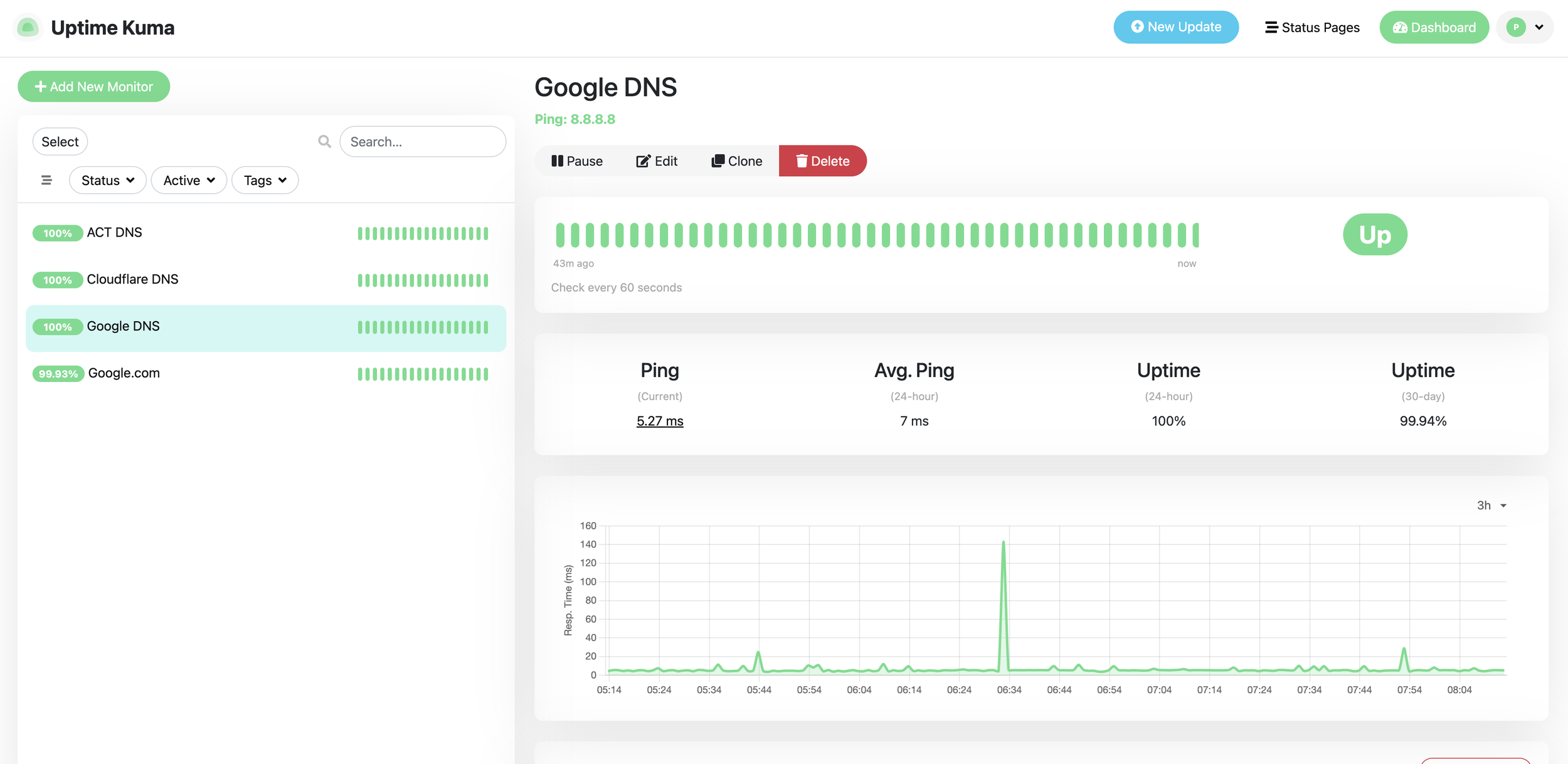Image resolution: width=1568 pixels, height=764 pixels.
Task: Pause the Google DNS monitor
Action: (576, 161)
